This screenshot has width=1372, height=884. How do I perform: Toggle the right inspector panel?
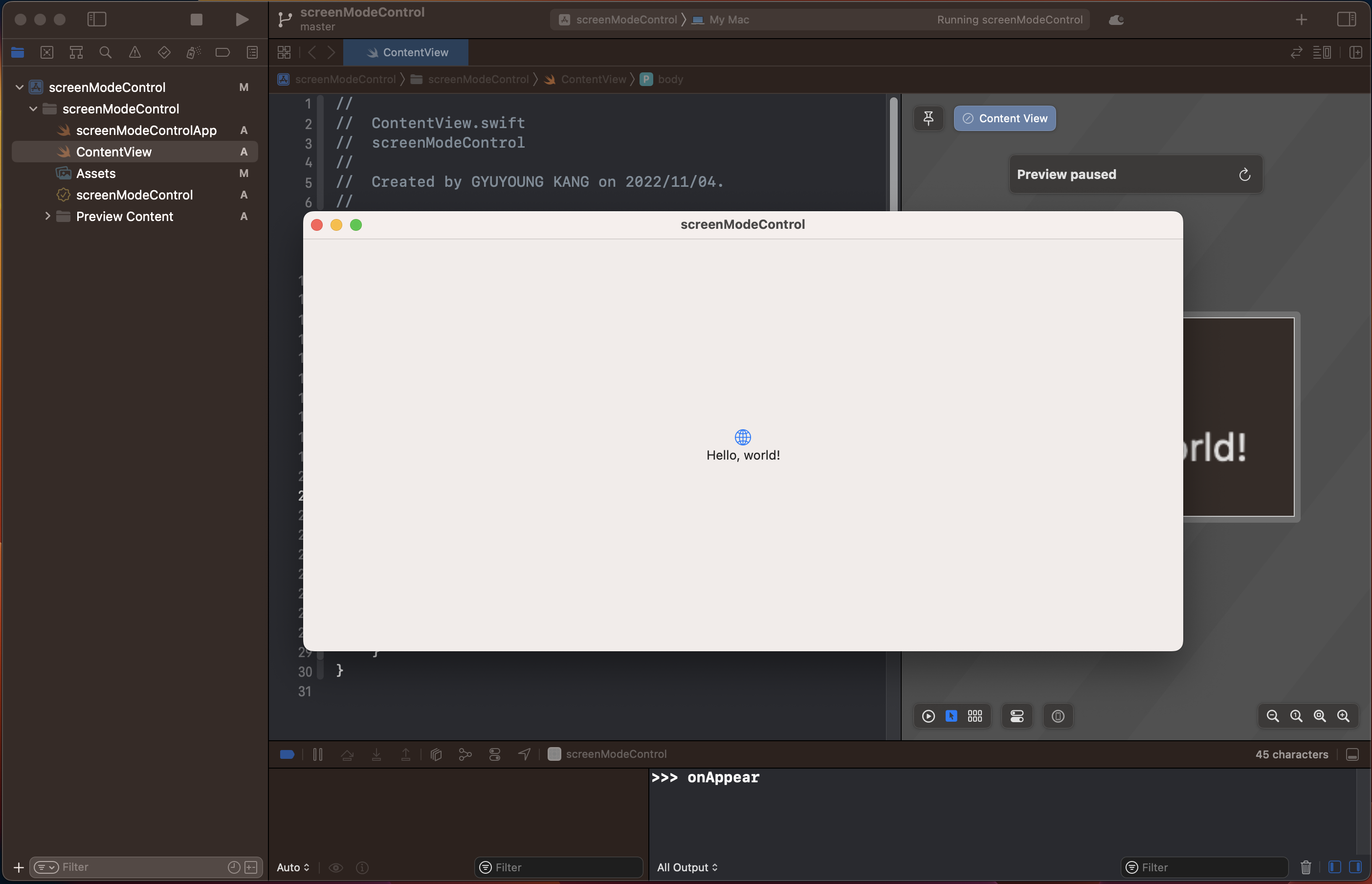coord(1346,20)
